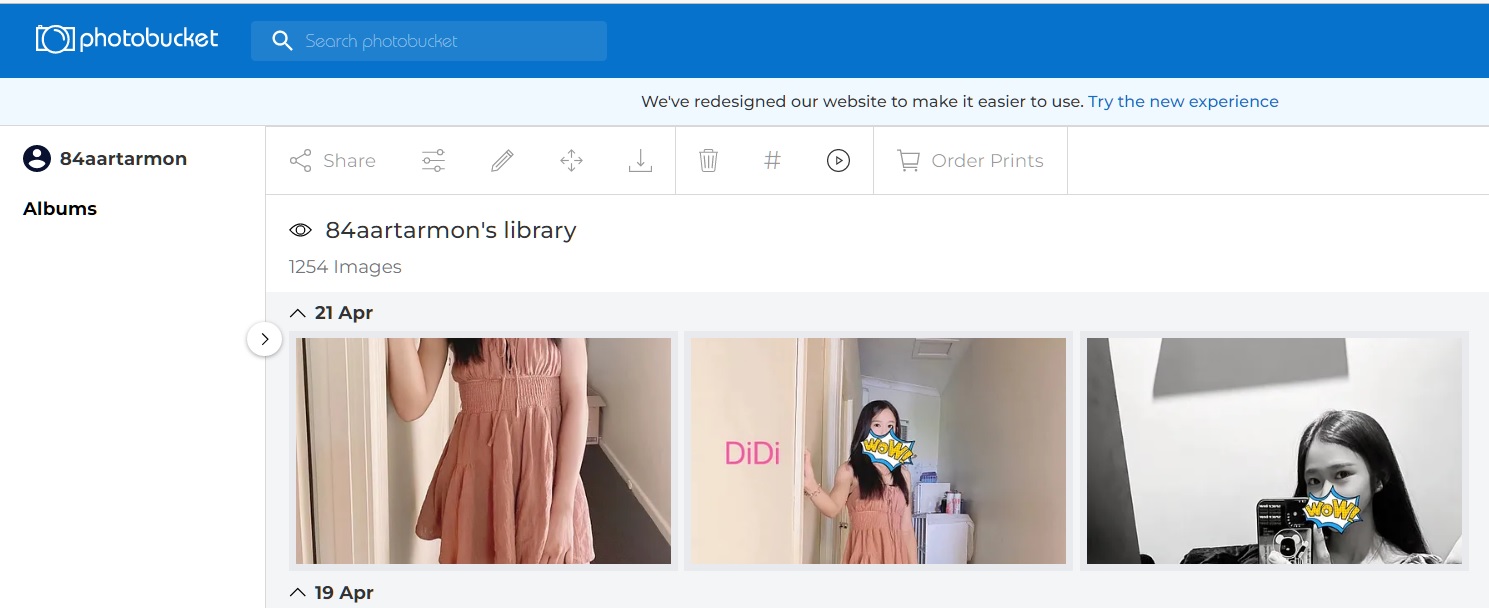Open the black-and-white selfie thumbnail
Image resolution: width=1489 pixels, height=608 pixels.
pyautogui.click(x=1274, y=451)
